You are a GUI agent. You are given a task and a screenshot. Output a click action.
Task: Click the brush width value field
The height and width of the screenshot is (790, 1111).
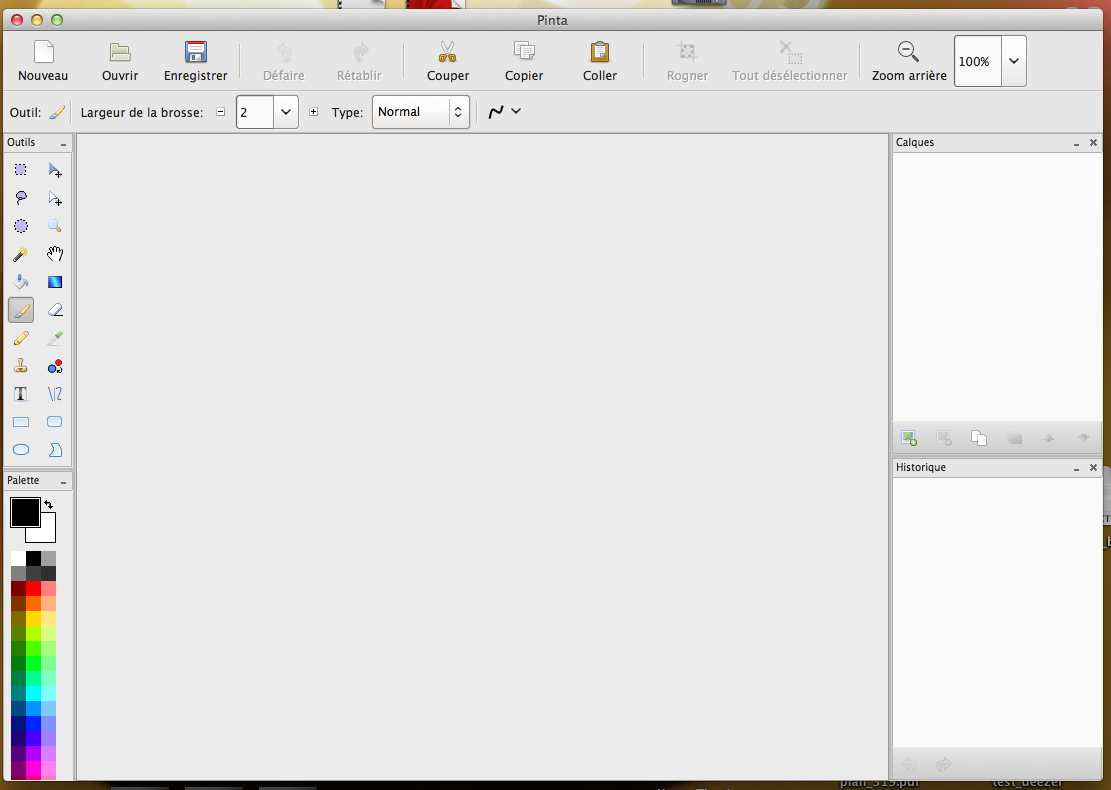[x=255, y=112]
